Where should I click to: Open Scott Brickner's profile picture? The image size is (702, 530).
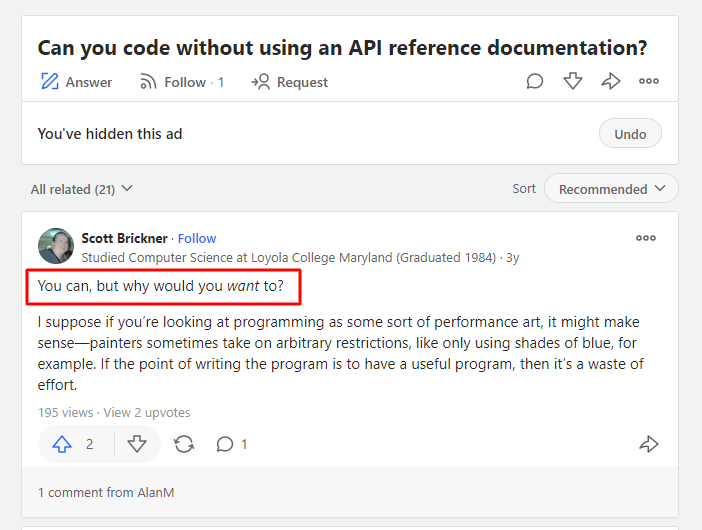[56, 246]
